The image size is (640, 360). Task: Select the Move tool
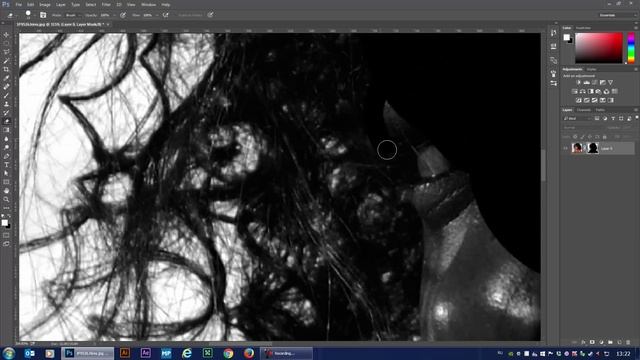coord(6,35)
